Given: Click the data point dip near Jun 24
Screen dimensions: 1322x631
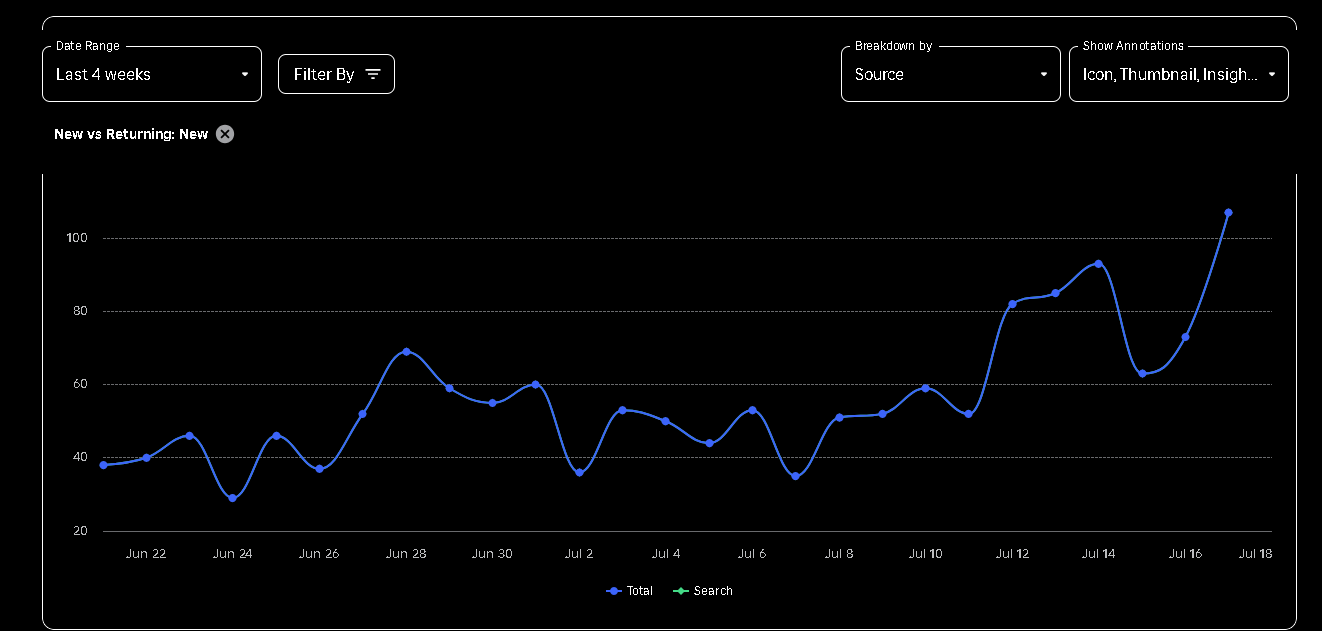Looking at the screenshot, I should click(x=231, y=497).
